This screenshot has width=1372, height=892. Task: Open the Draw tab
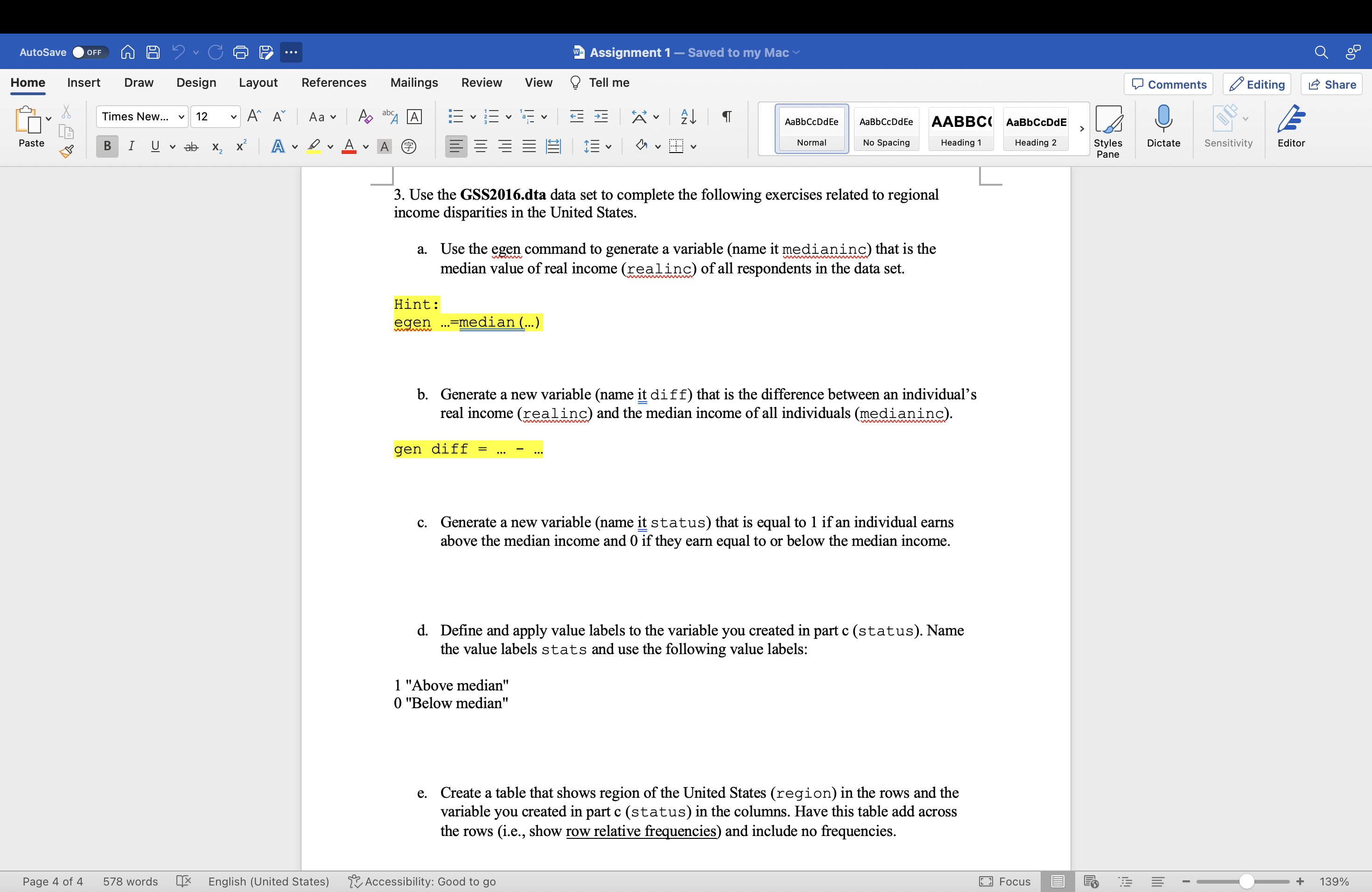138,83
